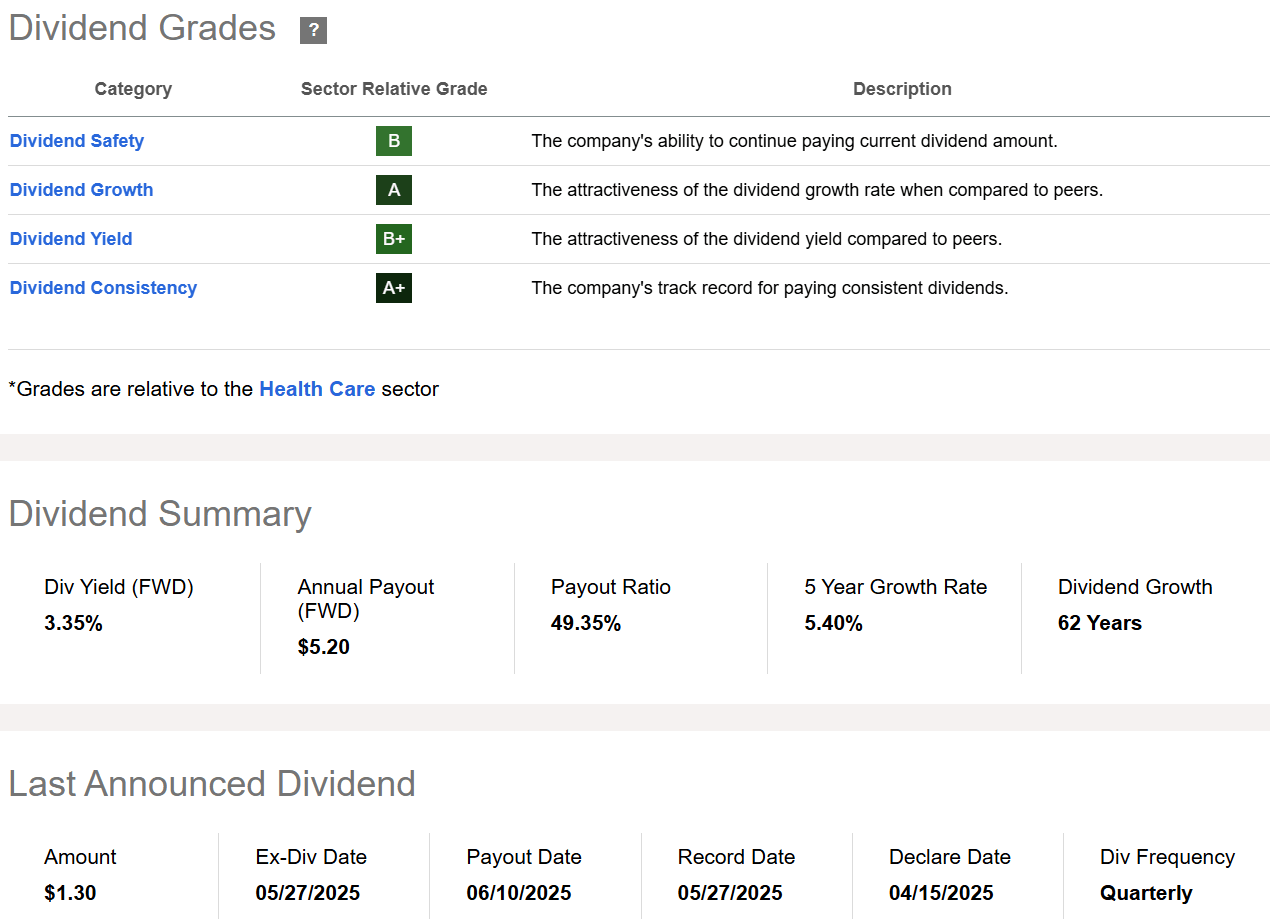Screen dimensions: 1270x922
Task: Click the B+ grade badge for Dividend Yield
Action: tap(393, 239)
